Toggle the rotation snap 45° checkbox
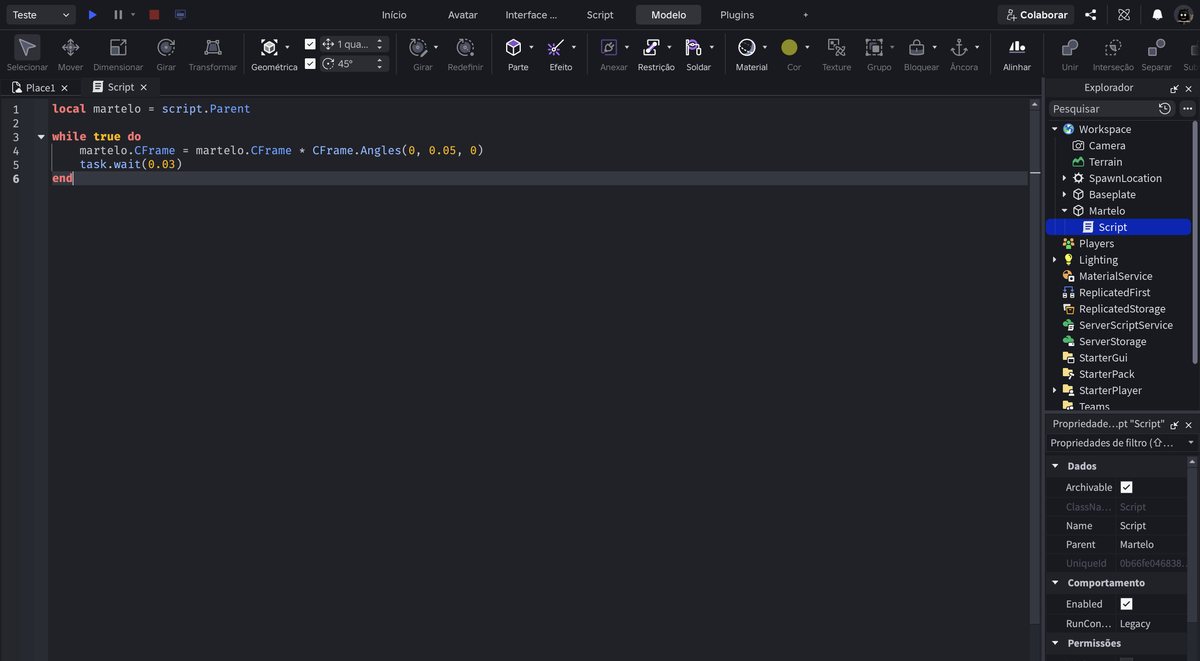The width and height of the screenshot is (1200, 661). click(x=310, y=63)
